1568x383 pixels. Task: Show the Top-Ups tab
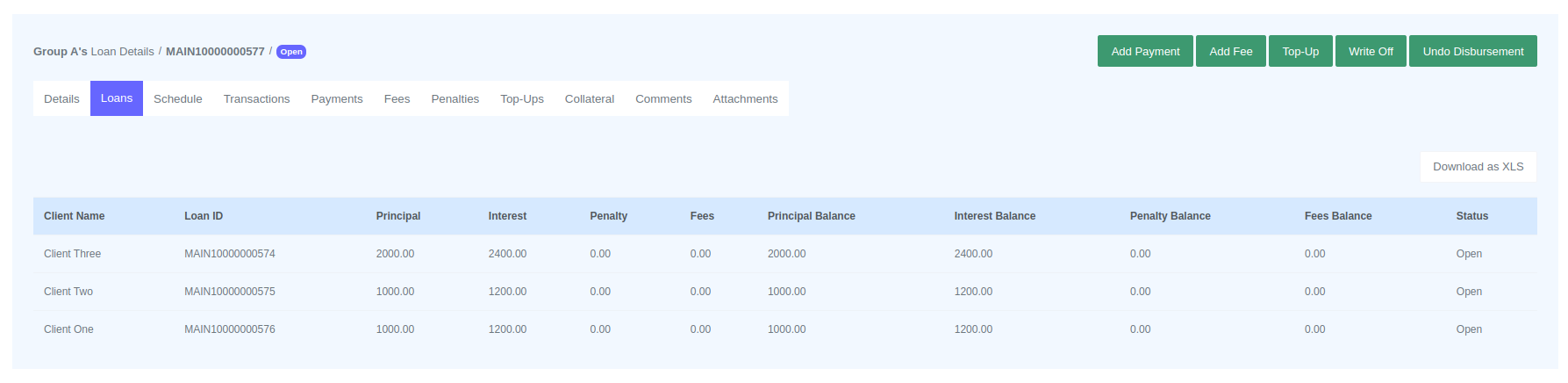click(x=521, y=99)
